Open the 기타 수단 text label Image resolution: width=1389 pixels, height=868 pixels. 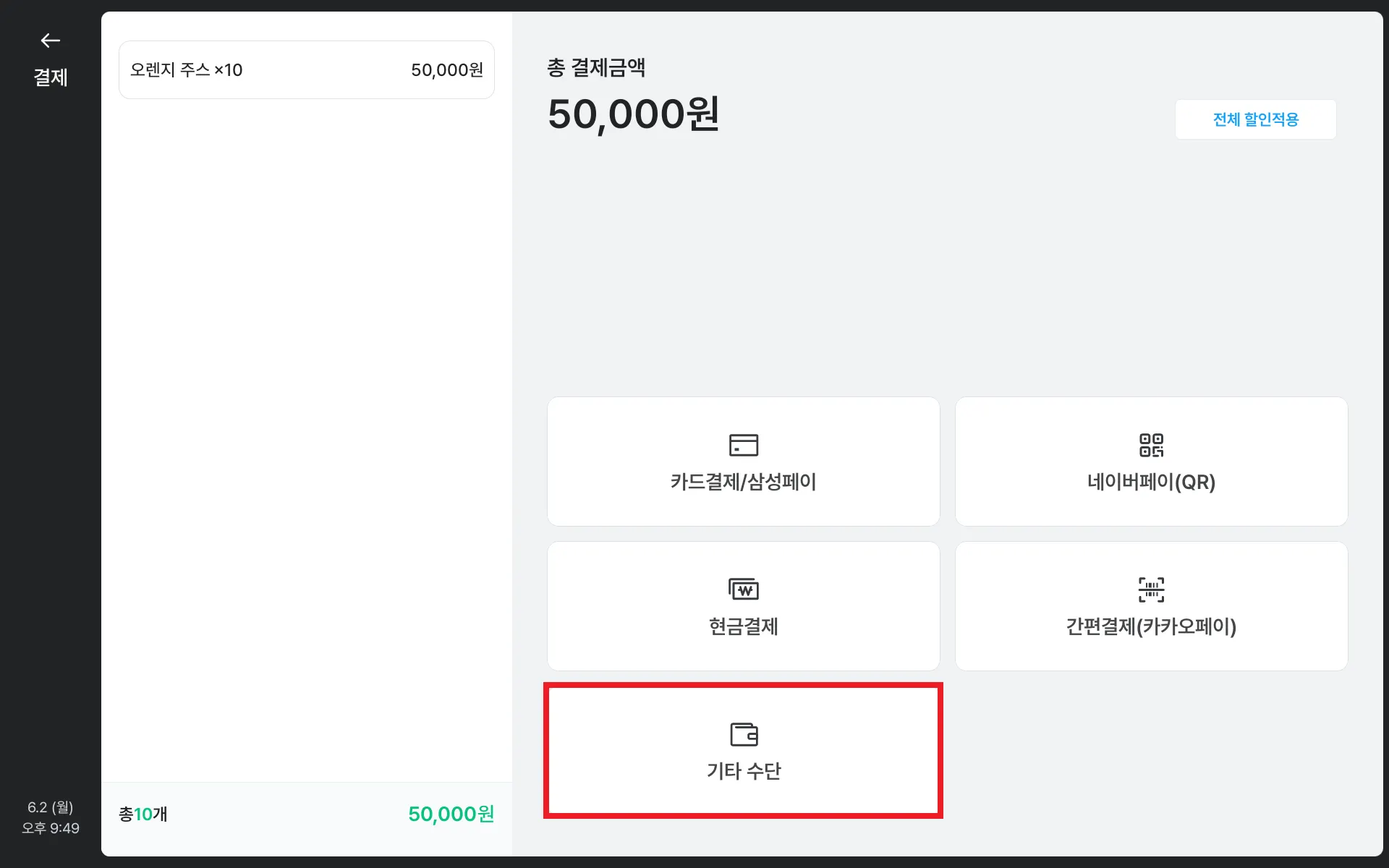click(743, 771)
